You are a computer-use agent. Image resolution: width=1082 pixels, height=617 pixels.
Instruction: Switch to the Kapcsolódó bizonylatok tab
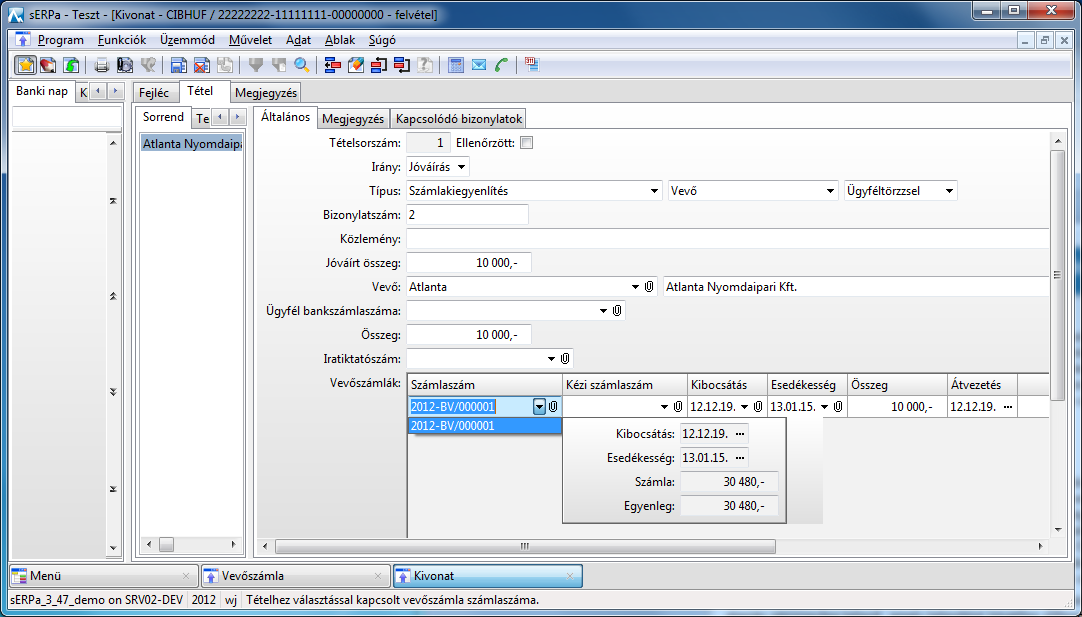coord(459,119)
